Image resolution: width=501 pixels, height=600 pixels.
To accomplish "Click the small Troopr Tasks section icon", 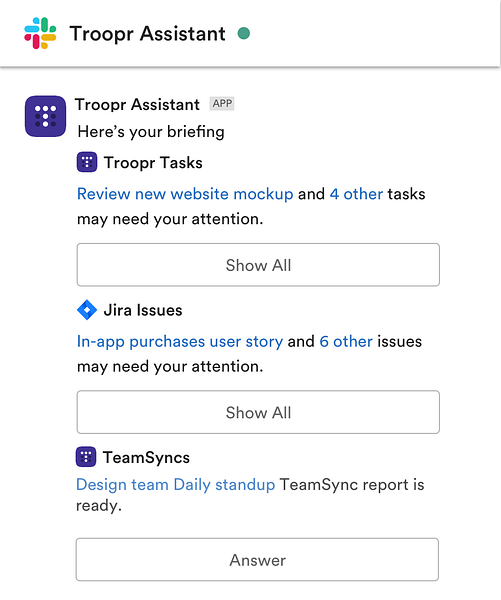I will [87, 162].
